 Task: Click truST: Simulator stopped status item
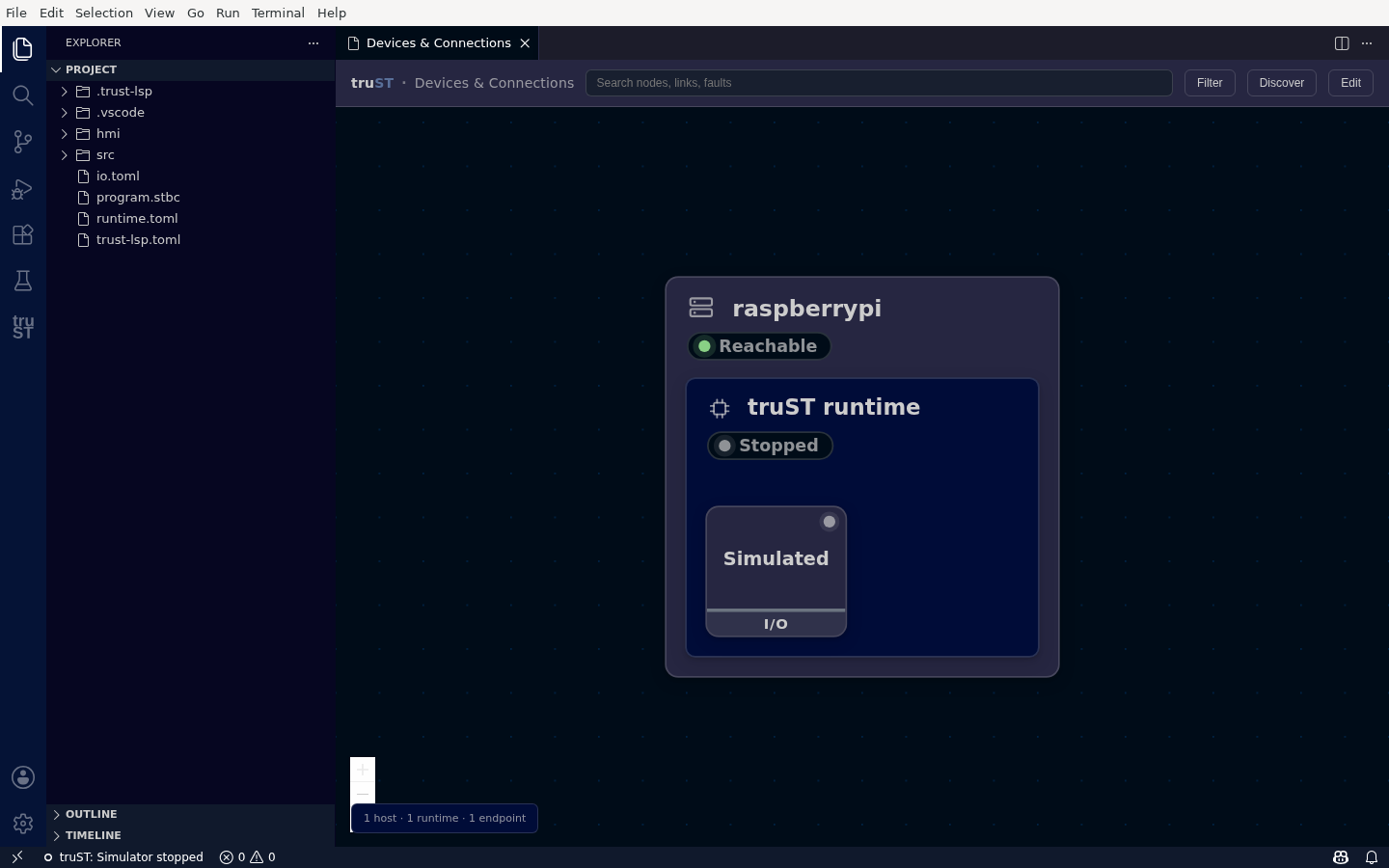123,856
